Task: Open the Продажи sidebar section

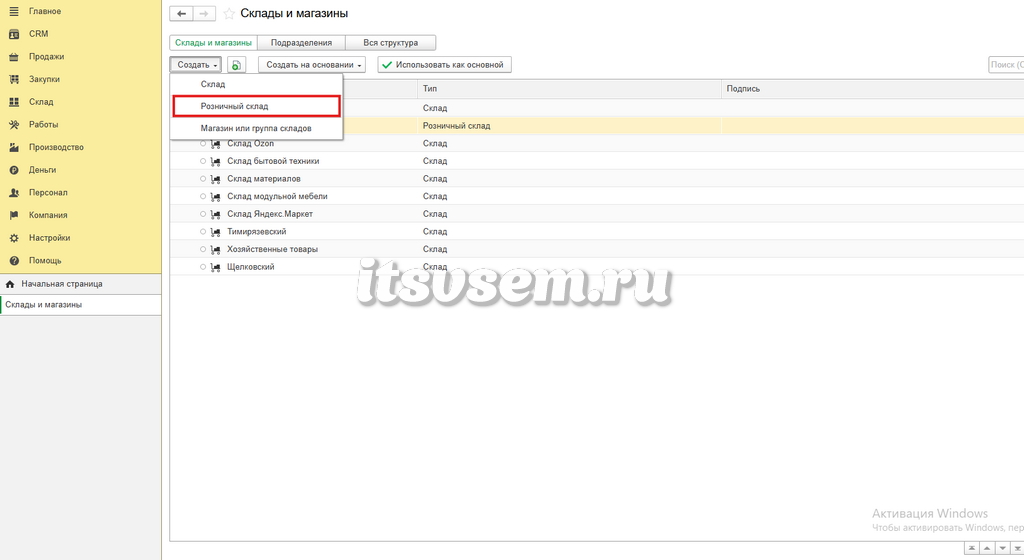Action: coord(46,57)
